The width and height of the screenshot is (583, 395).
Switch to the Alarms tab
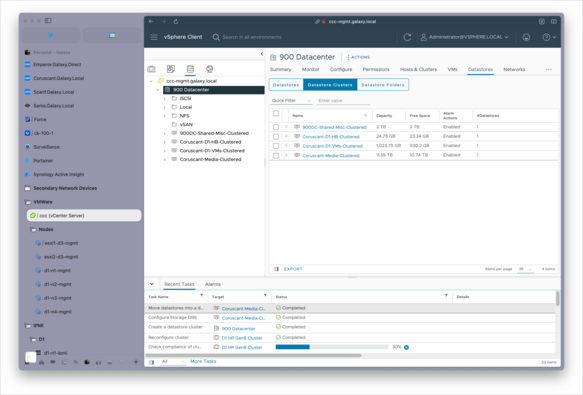tap(213, 284)
